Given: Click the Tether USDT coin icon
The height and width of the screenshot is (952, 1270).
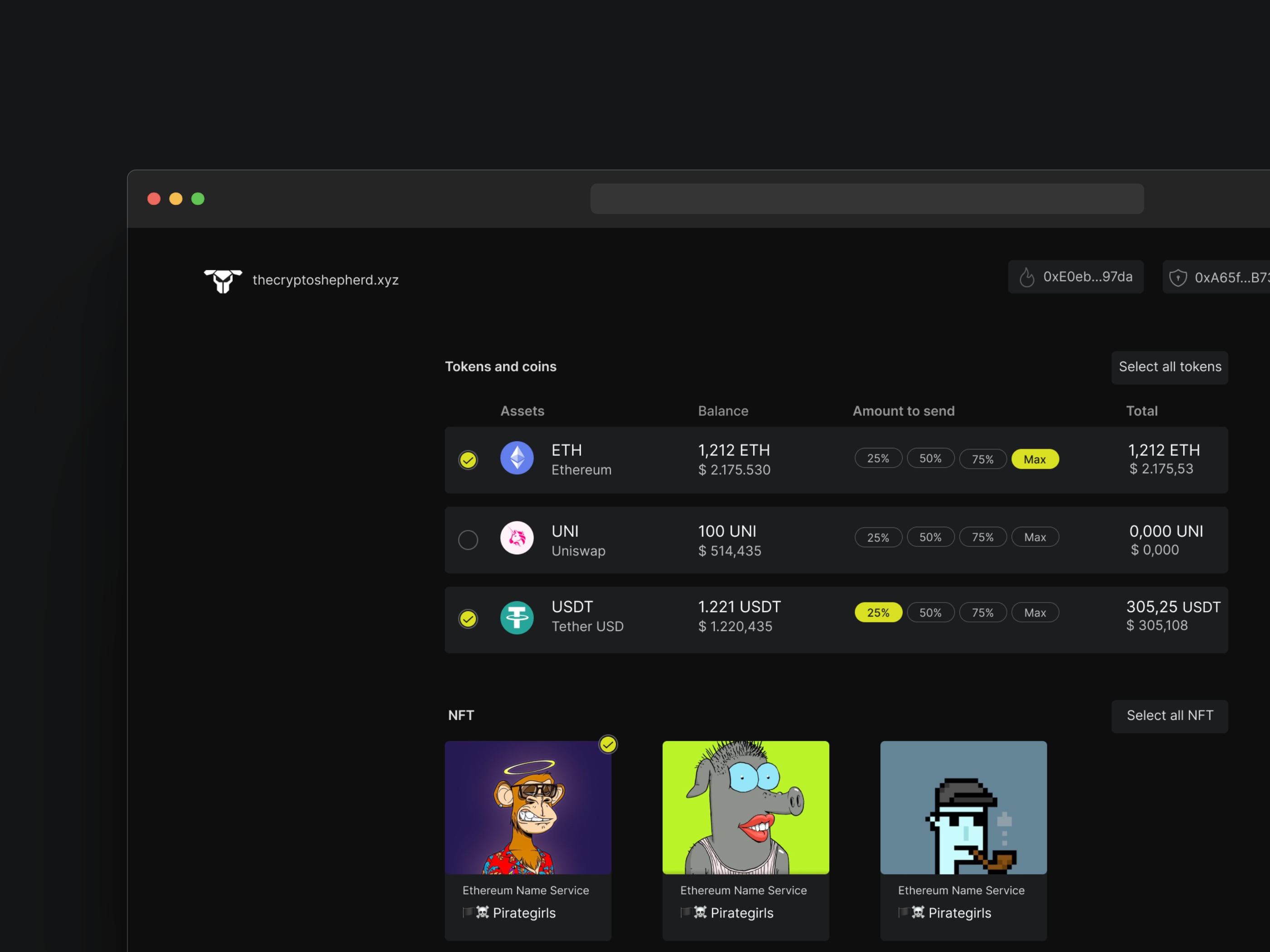Looking at the screenshot, I should coord(517,617).
